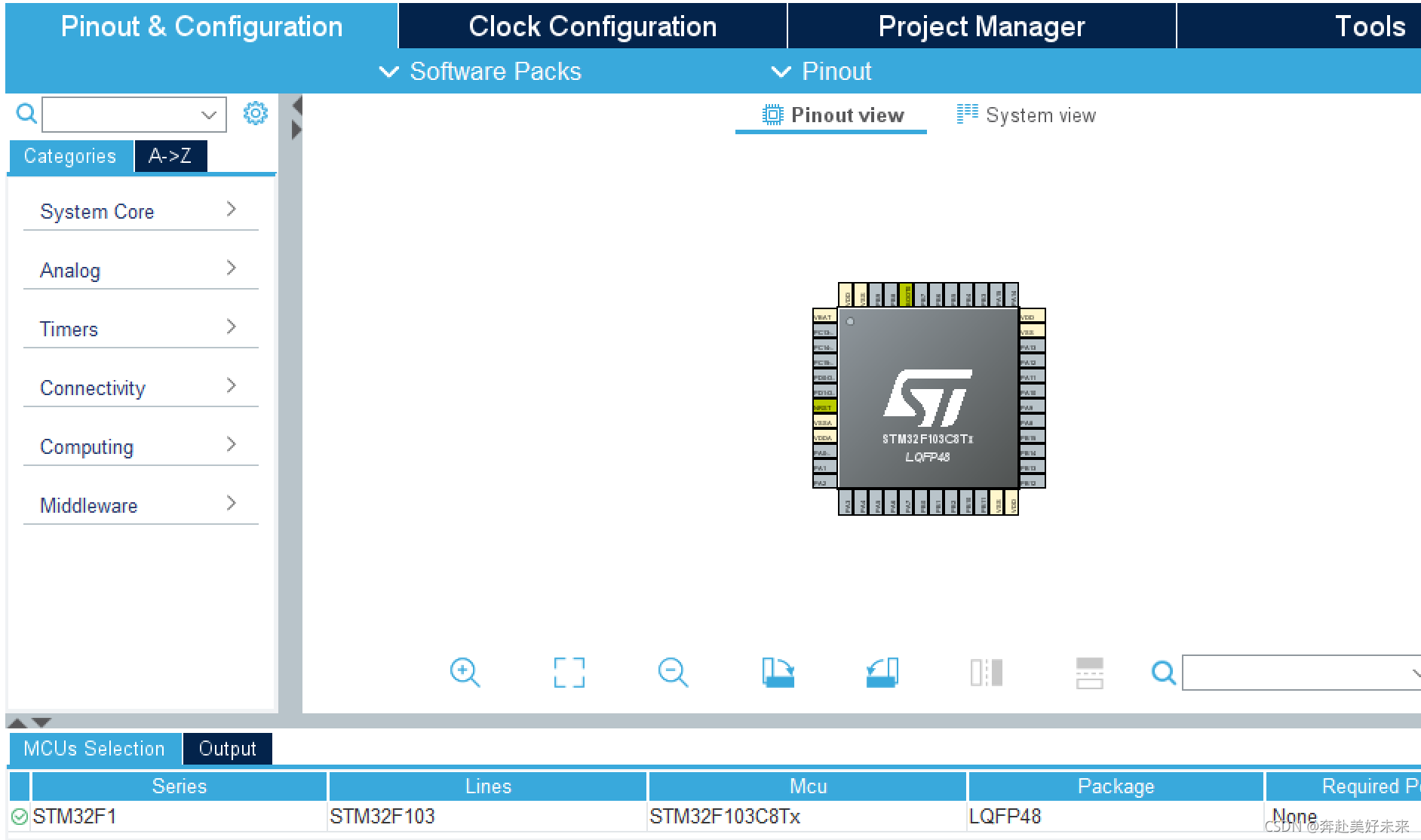1421x840 pixels.
Task: Open the Output tab
Action: [227, 749]
